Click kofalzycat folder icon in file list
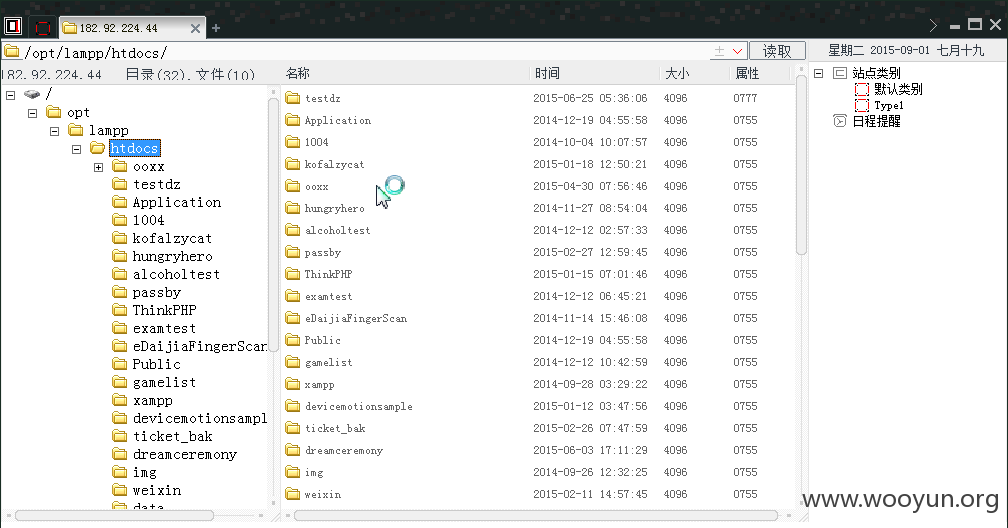Image resolution: width=1008 pixels, height=528 pixels. [292, 164]
